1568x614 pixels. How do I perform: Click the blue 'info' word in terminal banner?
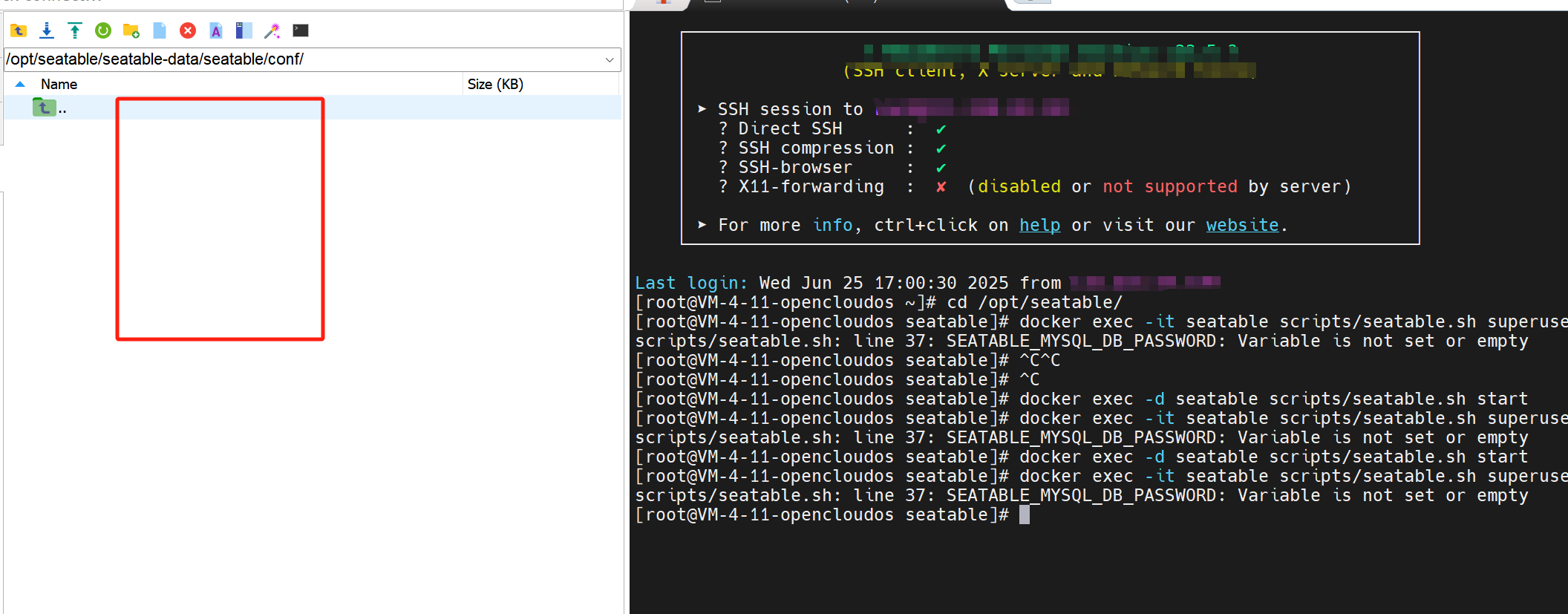tap(832, 225)
